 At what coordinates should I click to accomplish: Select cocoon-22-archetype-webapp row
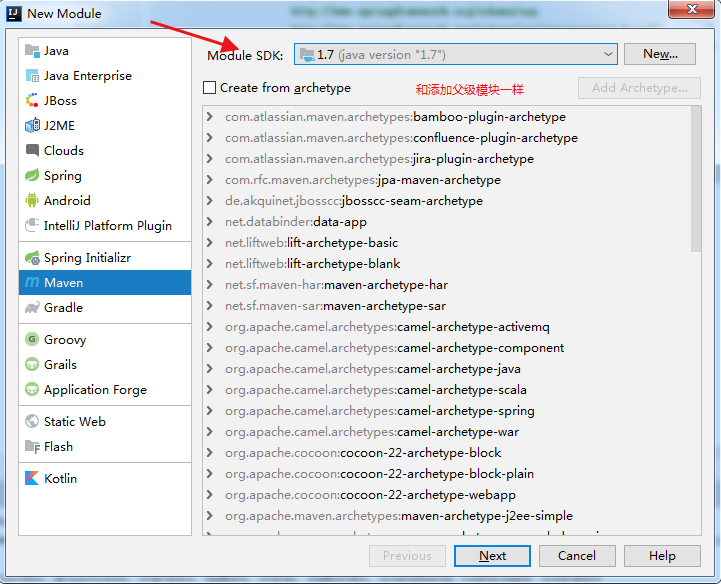(x=447, y=495)
